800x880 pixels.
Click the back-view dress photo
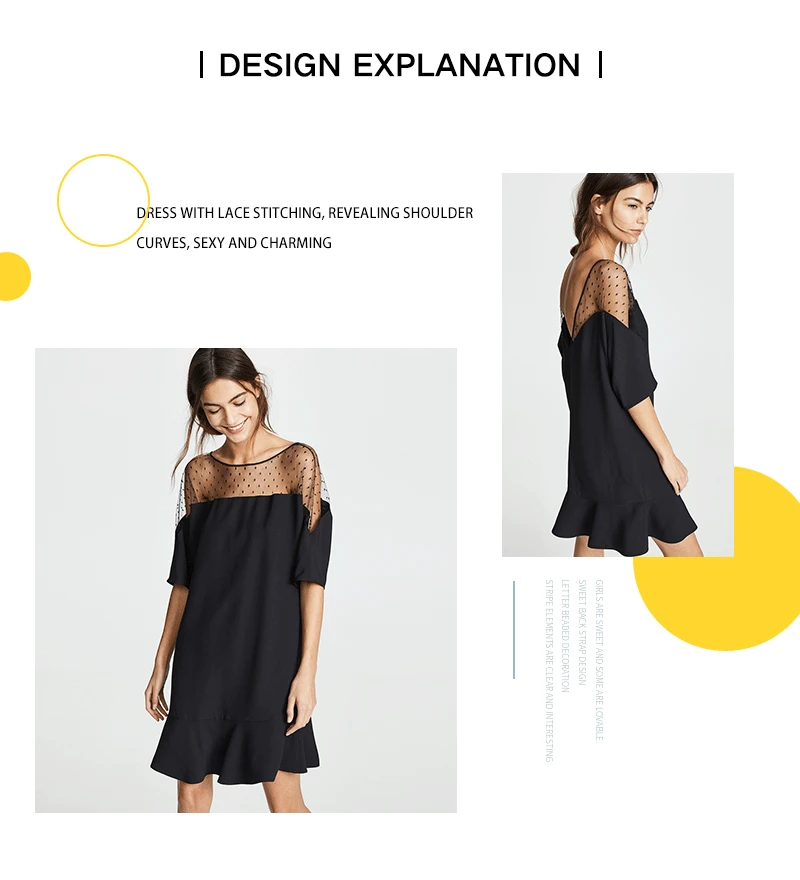[618, 365]
